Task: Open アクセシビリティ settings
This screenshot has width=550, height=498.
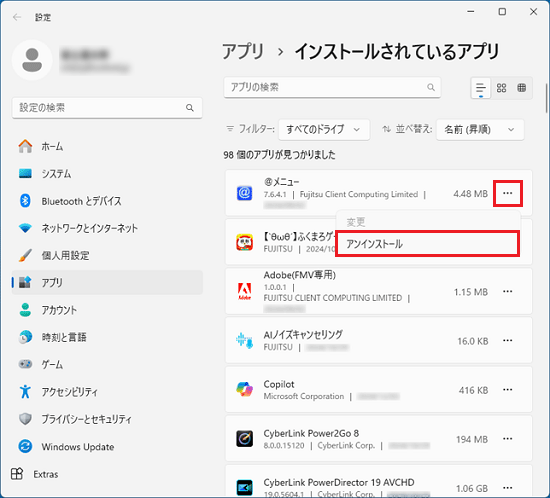Action: 107,392
